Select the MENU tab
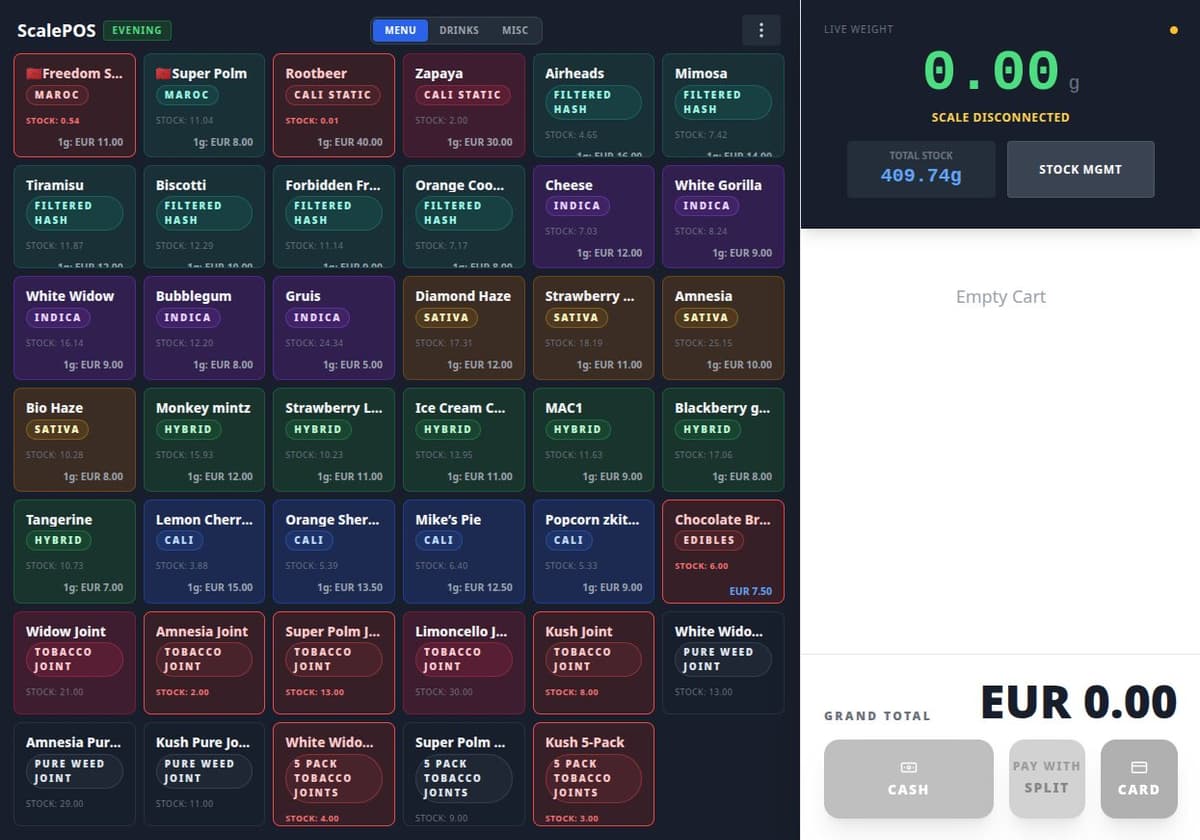 click(x=400, y=30)
